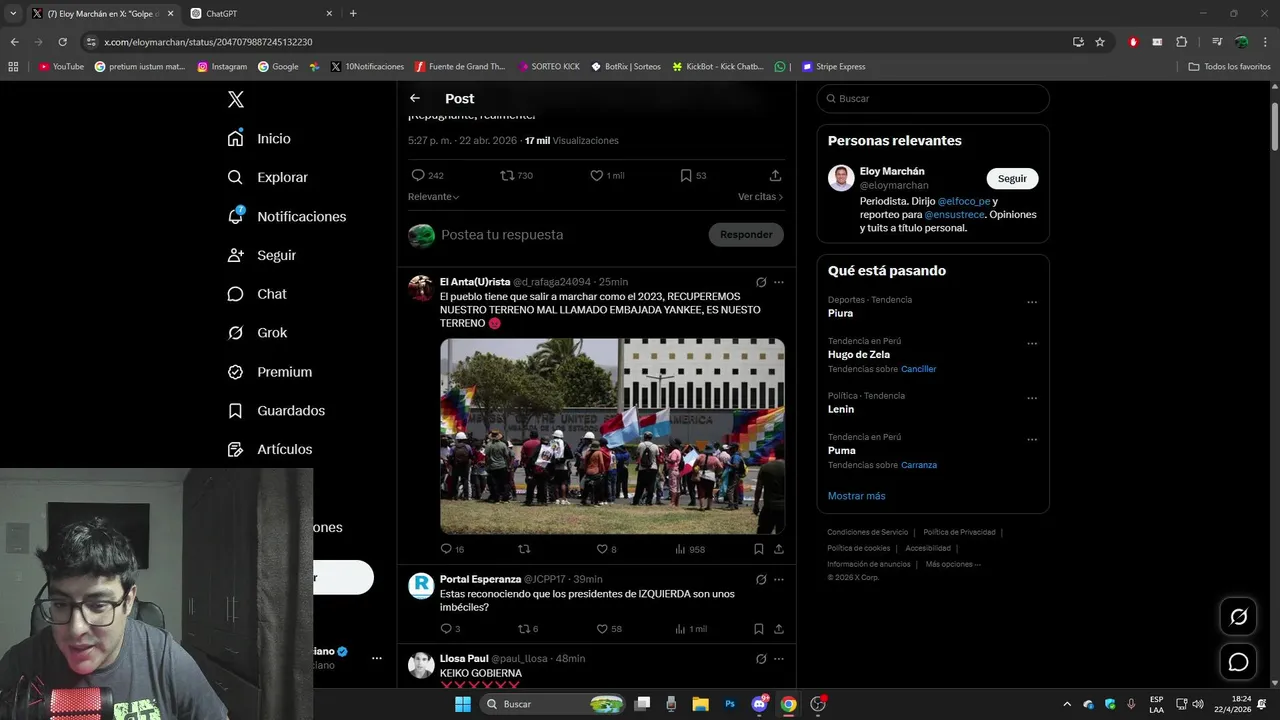Open a new browser tab
Screen dimensions: 1280x720
353,13
